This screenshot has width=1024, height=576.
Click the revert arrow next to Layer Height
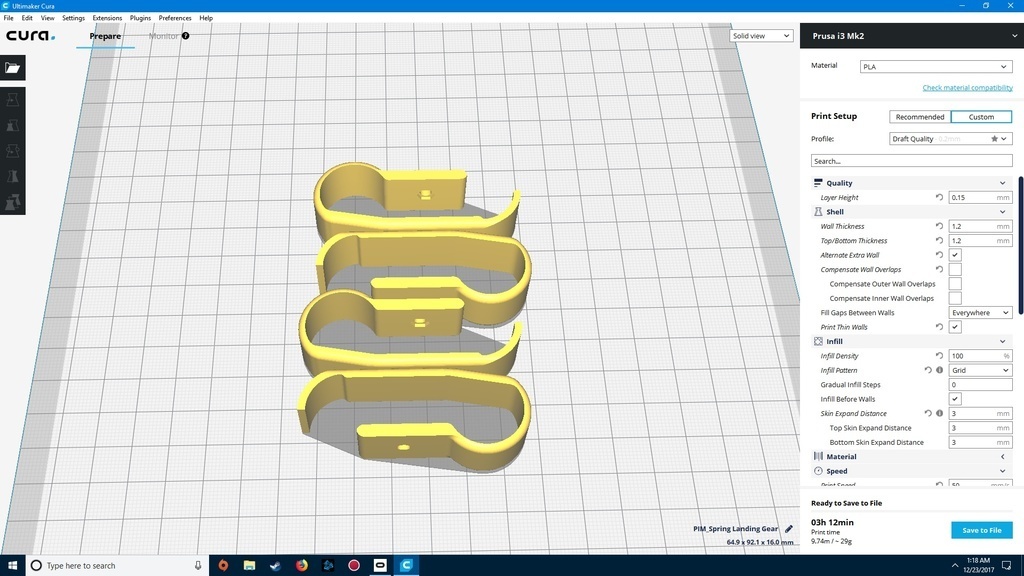coord(939,197)
